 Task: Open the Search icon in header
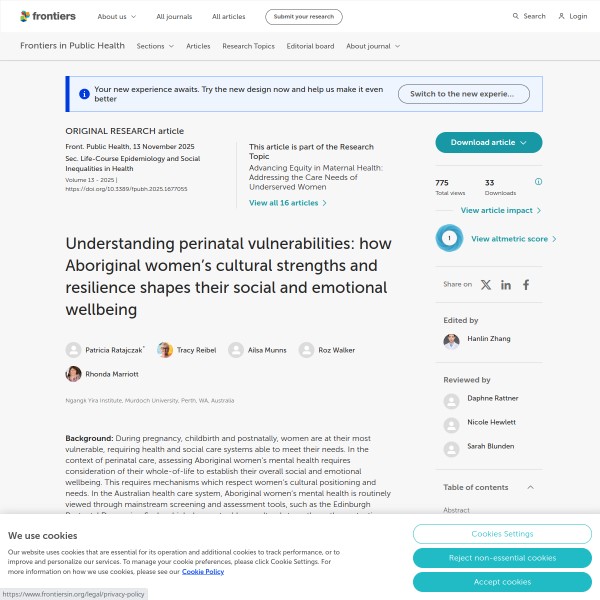click(516, 17)
